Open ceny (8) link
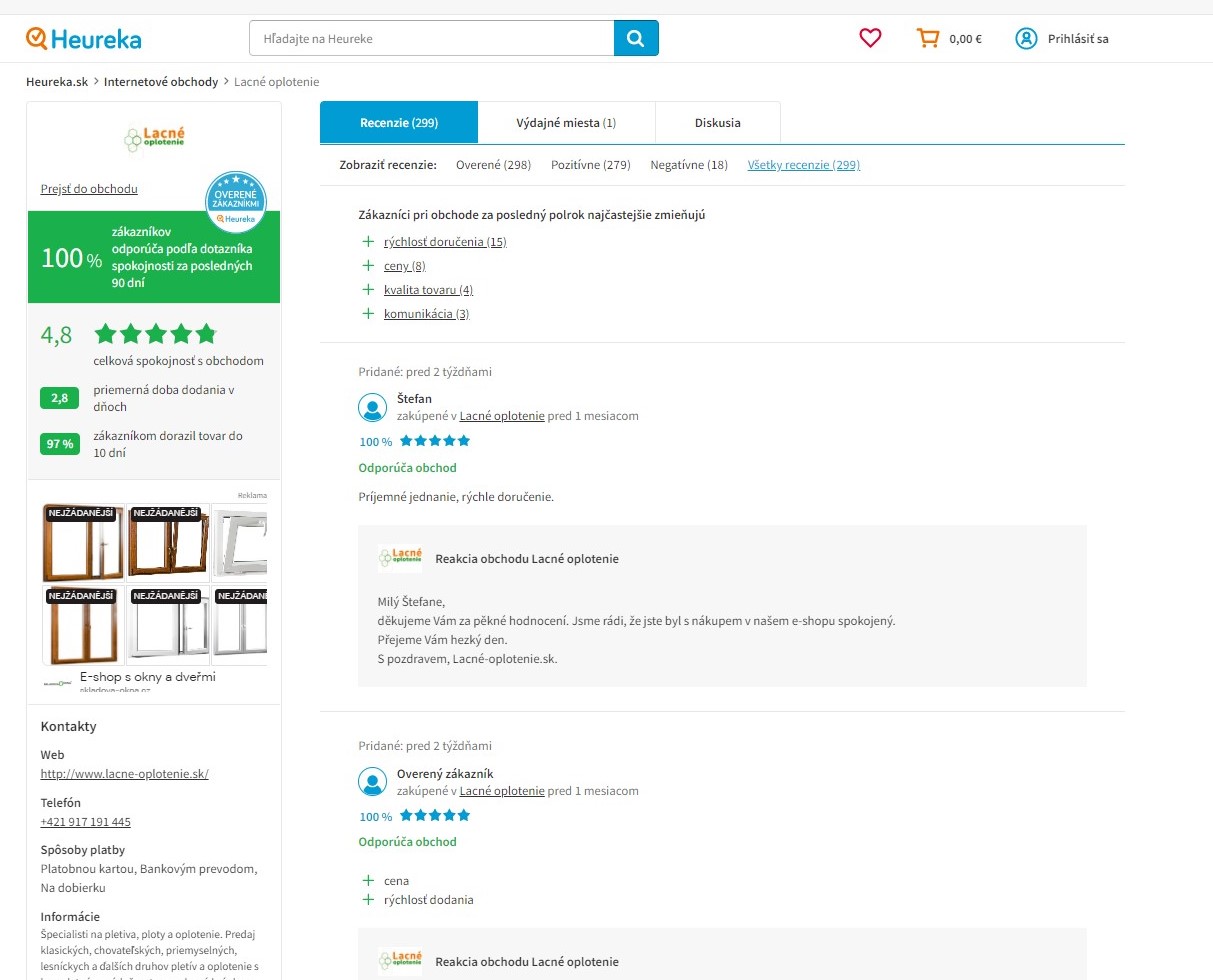Viewport: 1213px width, 980px height. point(405,266)
